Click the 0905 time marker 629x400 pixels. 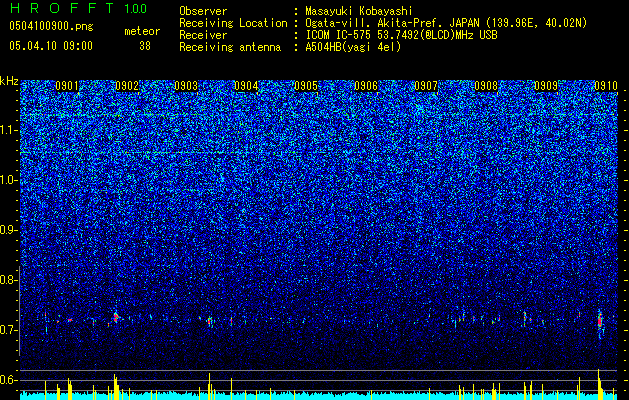coord(306,86)
